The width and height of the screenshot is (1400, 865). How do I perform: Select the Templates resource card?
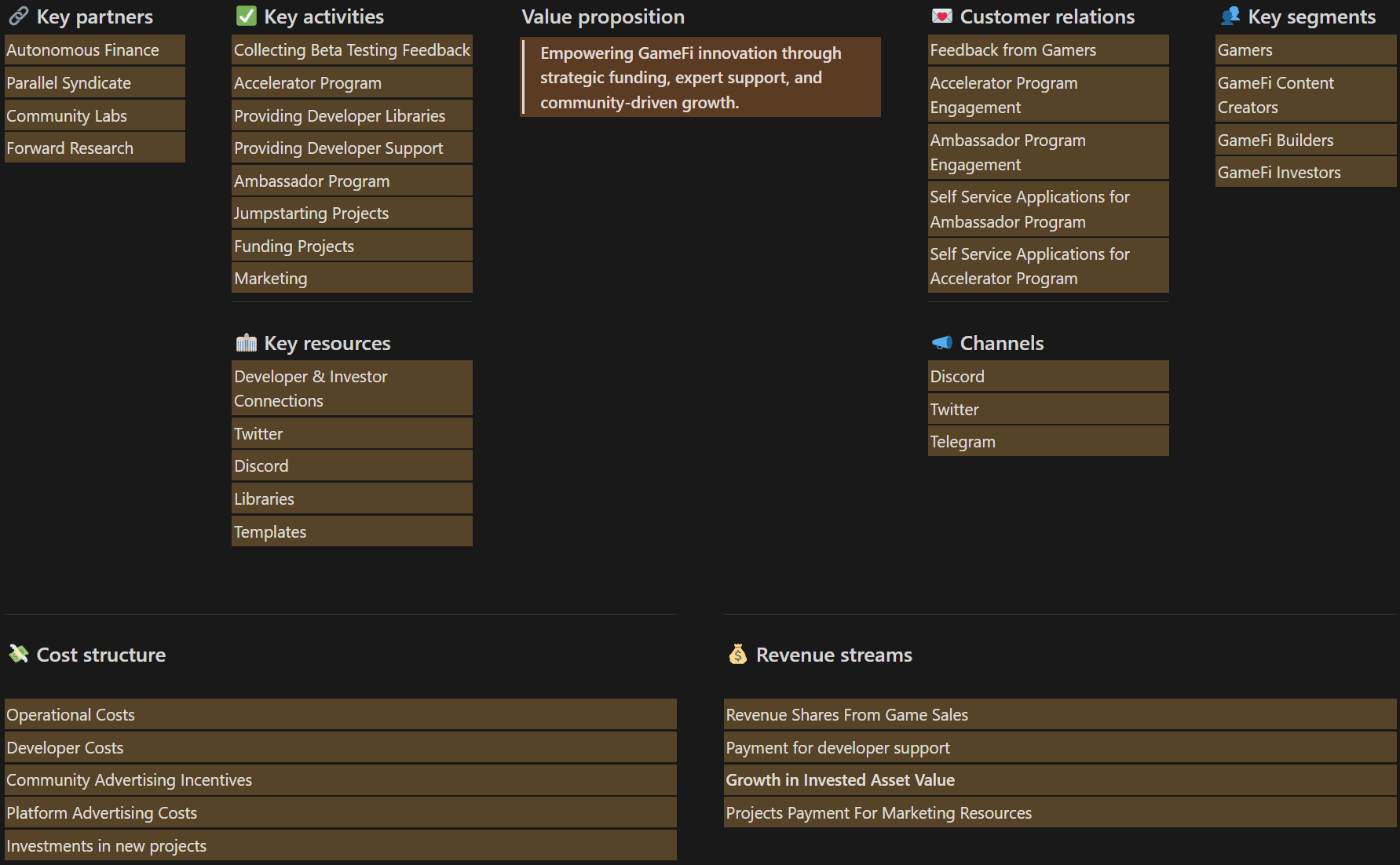click(x=351, y=531)
